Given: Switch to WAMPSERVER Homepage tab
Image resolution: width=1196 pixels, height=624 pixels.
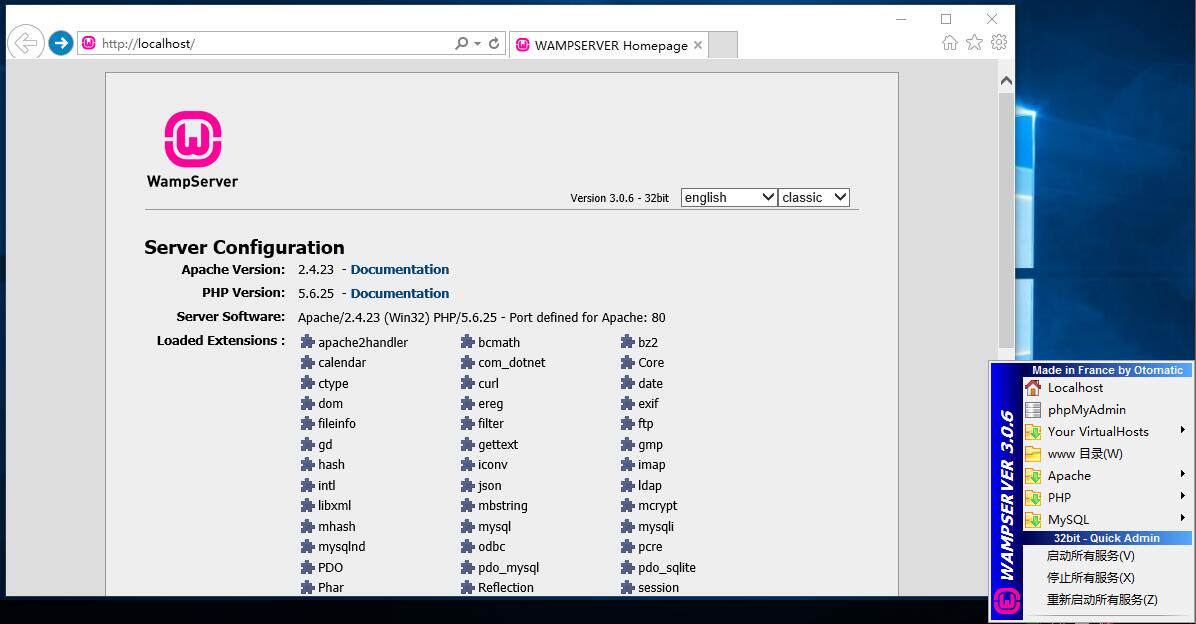Looking at the screenshot, I should (609, 45).
